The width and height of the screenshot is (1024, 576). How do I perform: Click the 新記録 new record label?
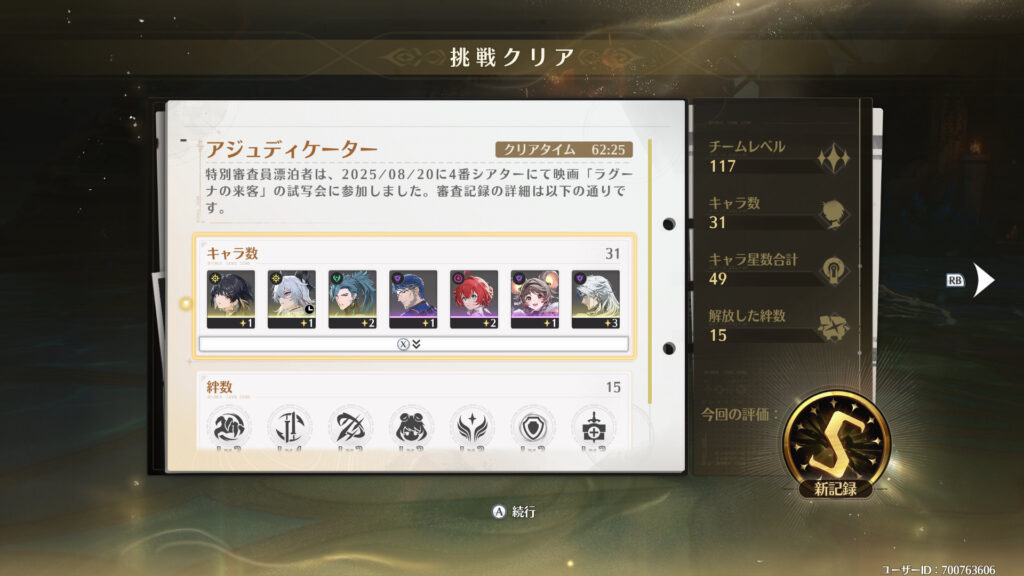tap(835, 488)
